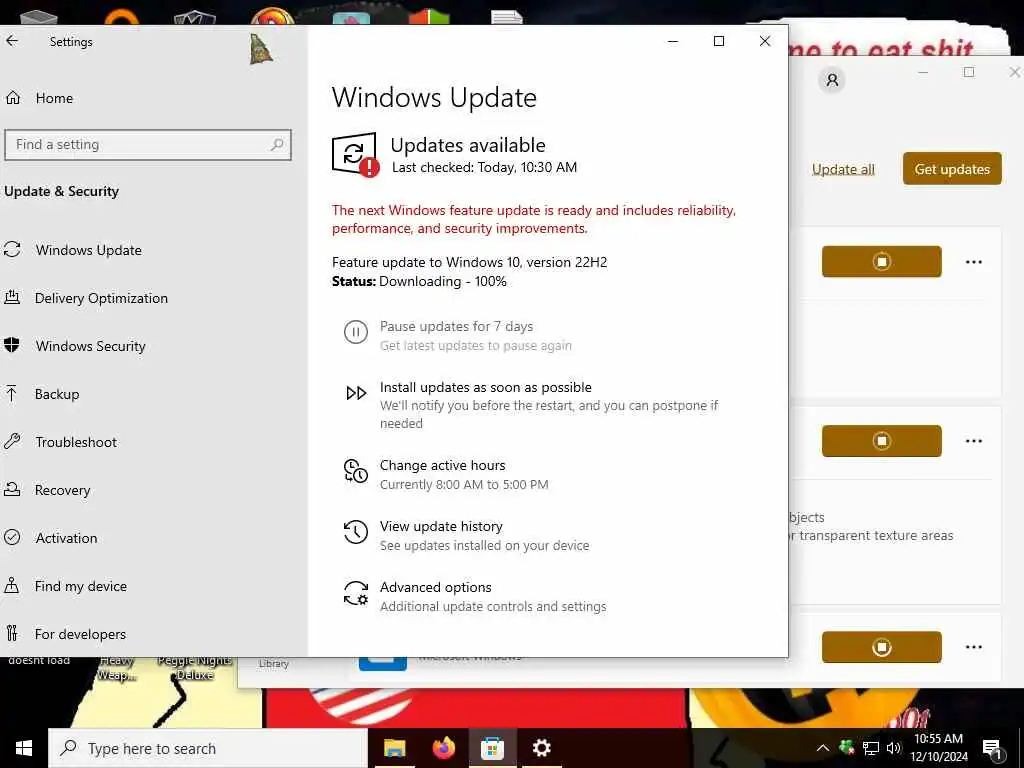Click the Updates available status icon
The width and height of the screenshot is (1024, 768).
[355, 155]
